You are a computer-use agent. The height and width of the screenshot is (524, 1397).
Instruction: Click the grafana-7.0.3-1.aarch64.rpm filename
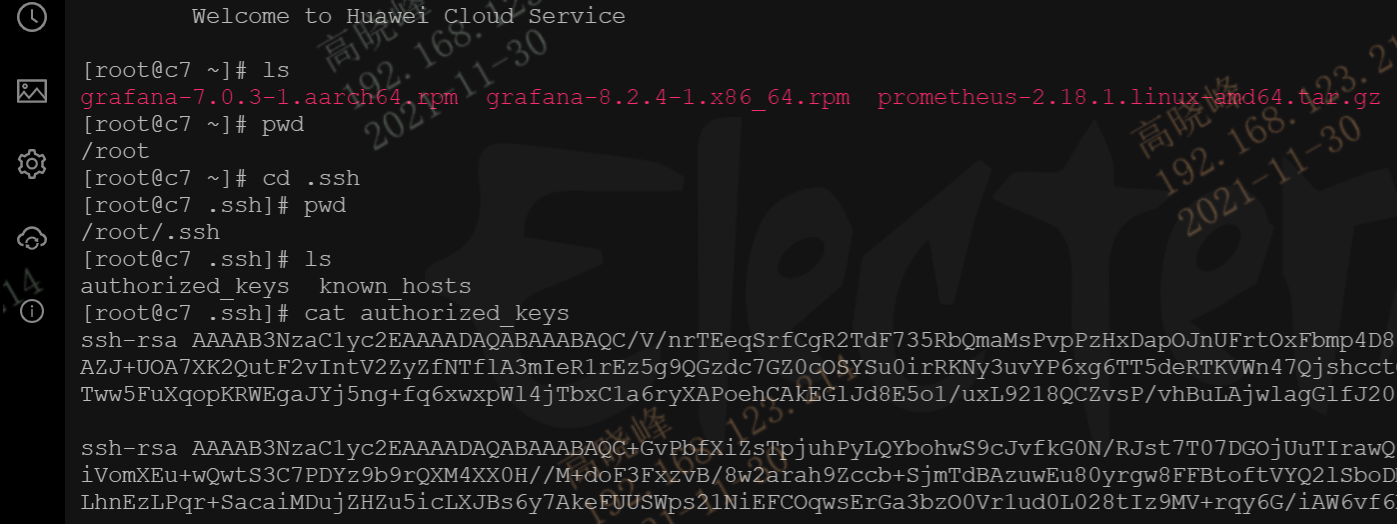(x=269, y=98)
